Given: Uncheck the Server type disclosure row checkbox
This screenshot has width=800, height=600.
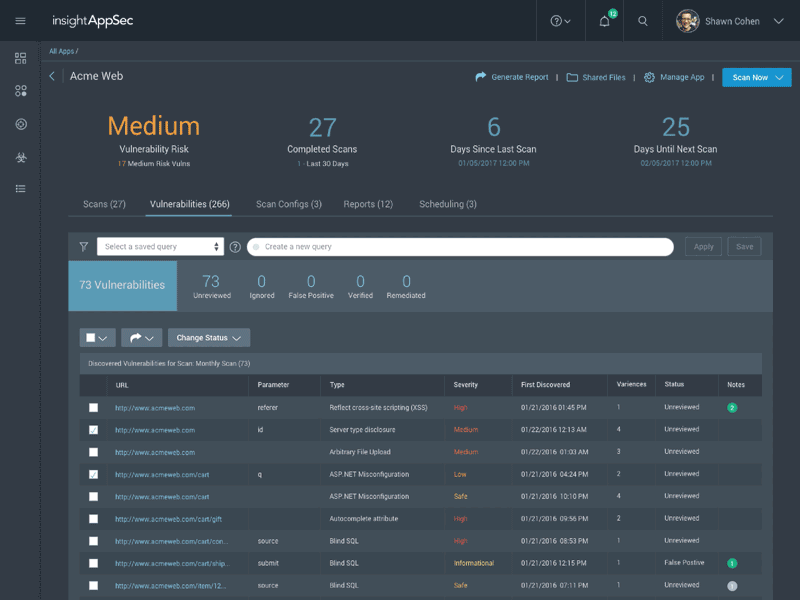Looking at the screenshot, I should [93, 429].
